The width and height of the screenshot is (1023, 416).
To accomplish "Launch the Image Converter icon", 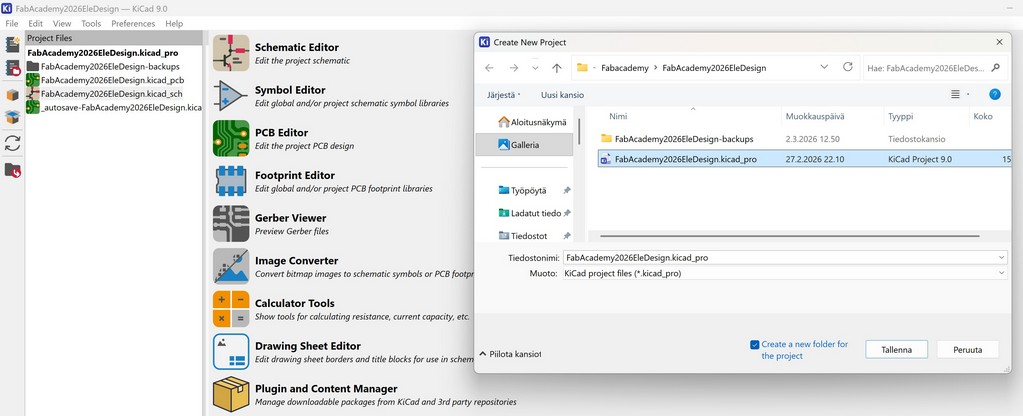I will pyautogui.click(x=231, y=266).
